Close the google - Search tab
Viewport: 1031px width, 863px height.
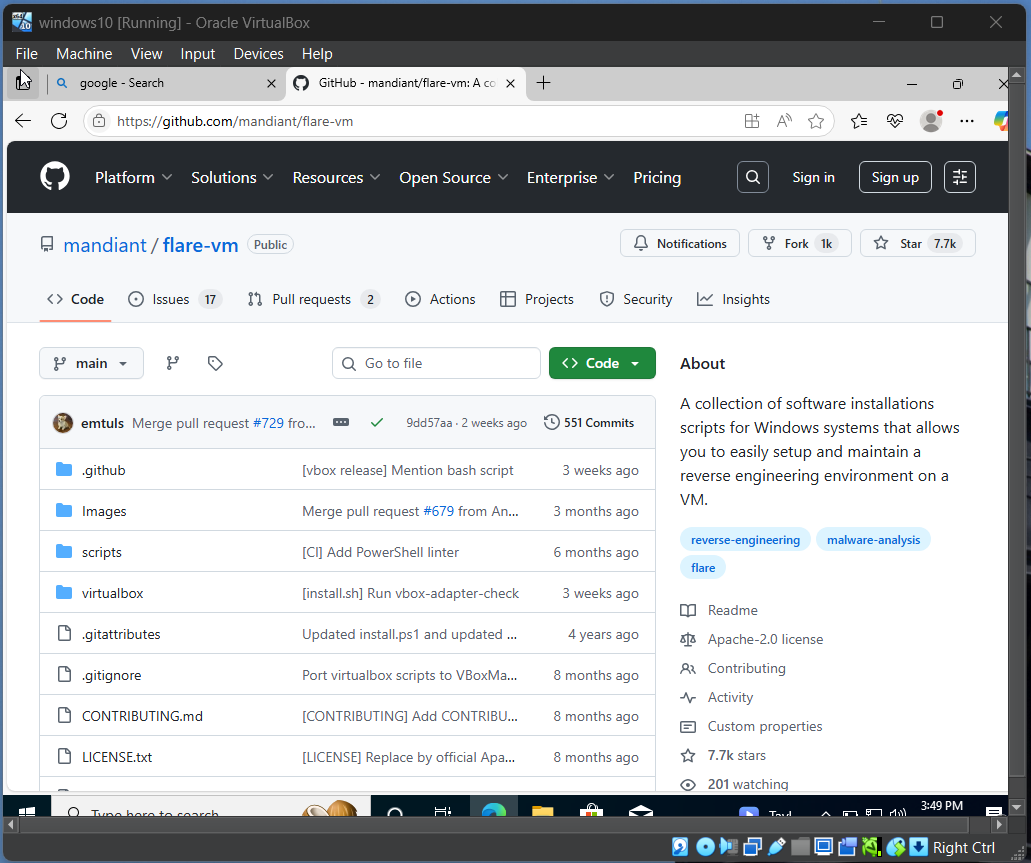[x=271, y=84]
